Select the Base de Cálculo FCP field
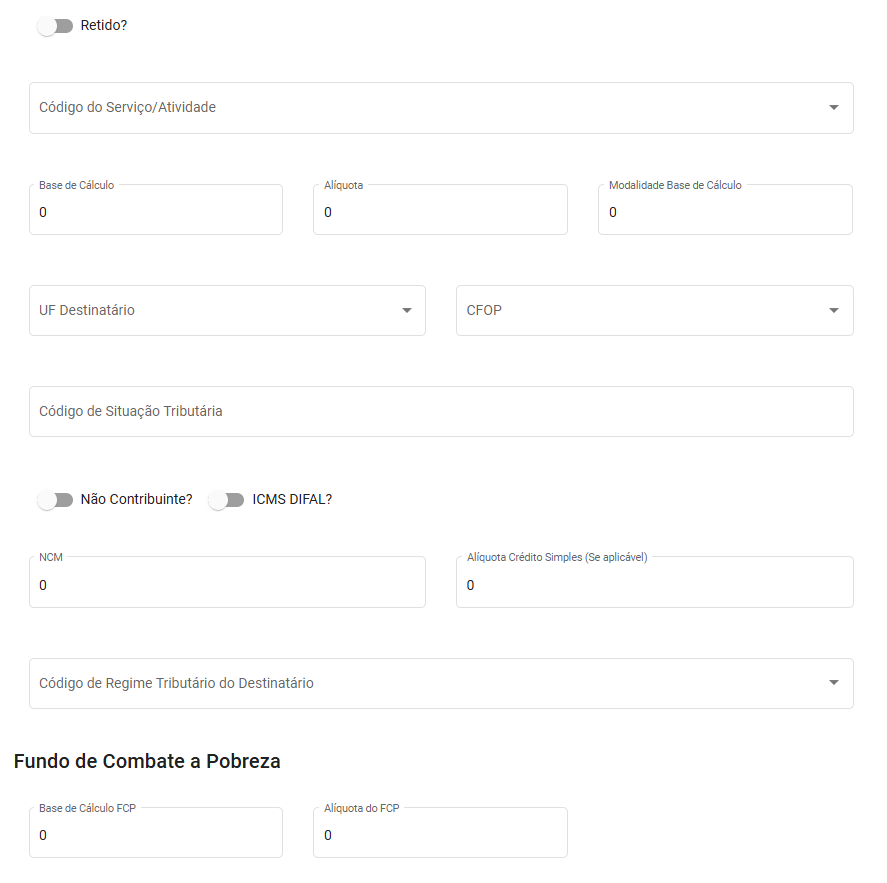The height and width of the screenshot is (883, 887). (x=155, y=835)
